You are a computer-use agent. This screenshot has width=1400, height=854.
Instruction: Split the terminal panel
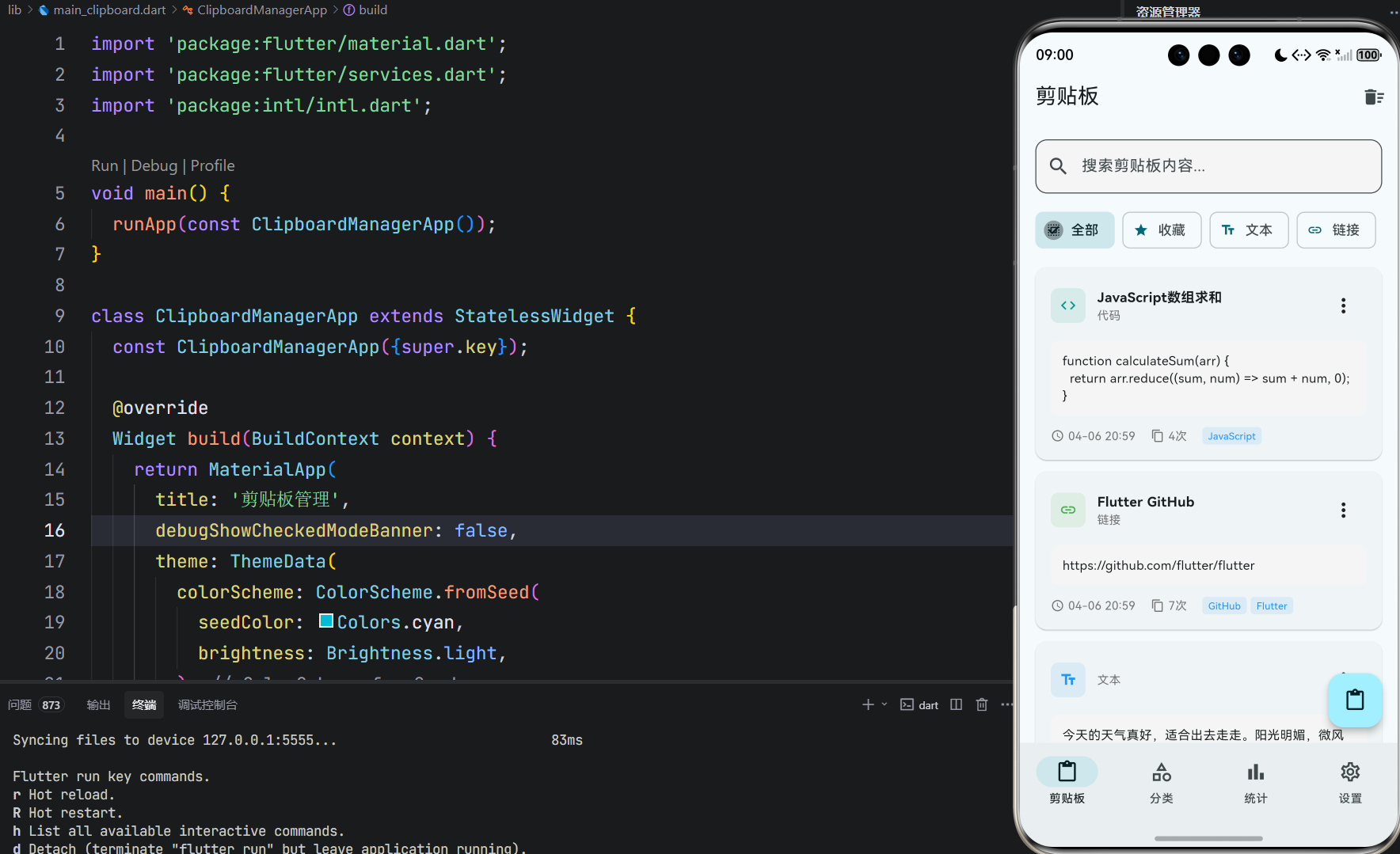point(957,704)
